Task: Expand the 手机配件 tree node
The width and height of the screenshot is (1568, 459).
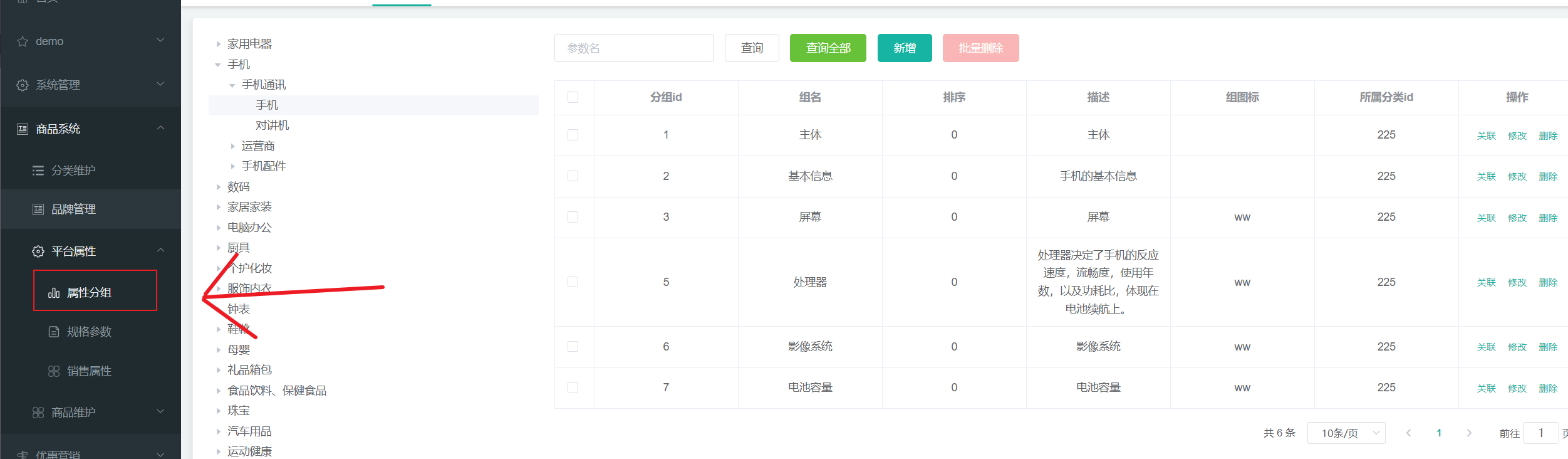Action: point(232,166)
